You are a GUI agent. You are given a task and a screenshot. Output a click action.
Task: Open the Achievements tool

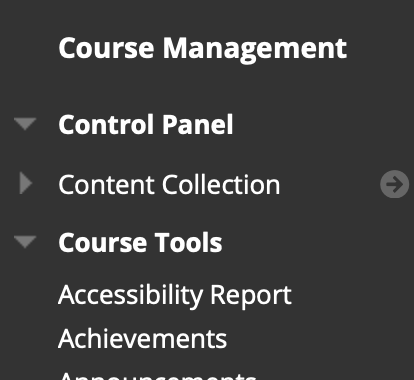(x=143, y=339)
